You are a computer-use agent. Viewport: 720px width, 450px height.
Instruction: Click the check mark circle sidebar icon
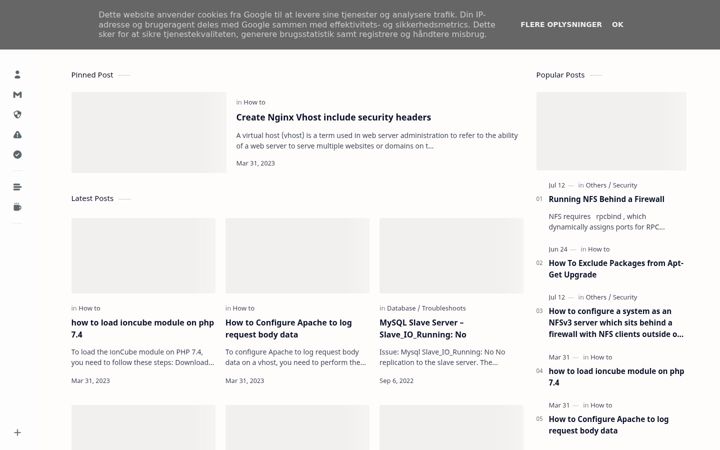click(17, 155)
